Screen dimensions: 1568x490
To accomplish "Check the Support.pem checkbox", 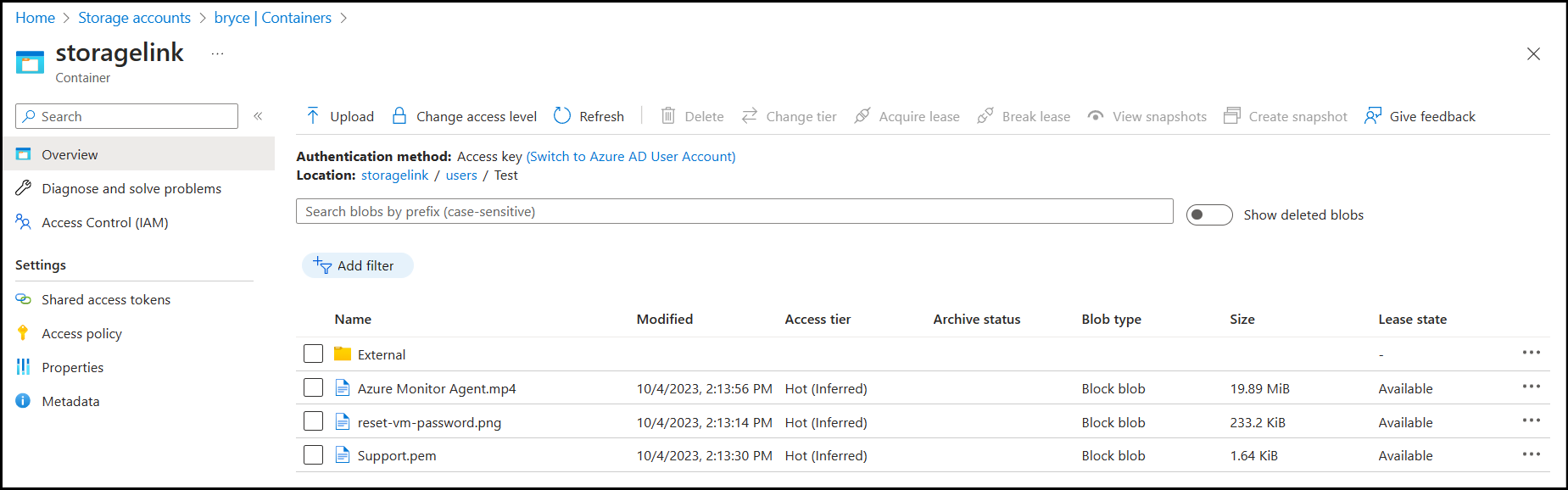I will point(313,455).
